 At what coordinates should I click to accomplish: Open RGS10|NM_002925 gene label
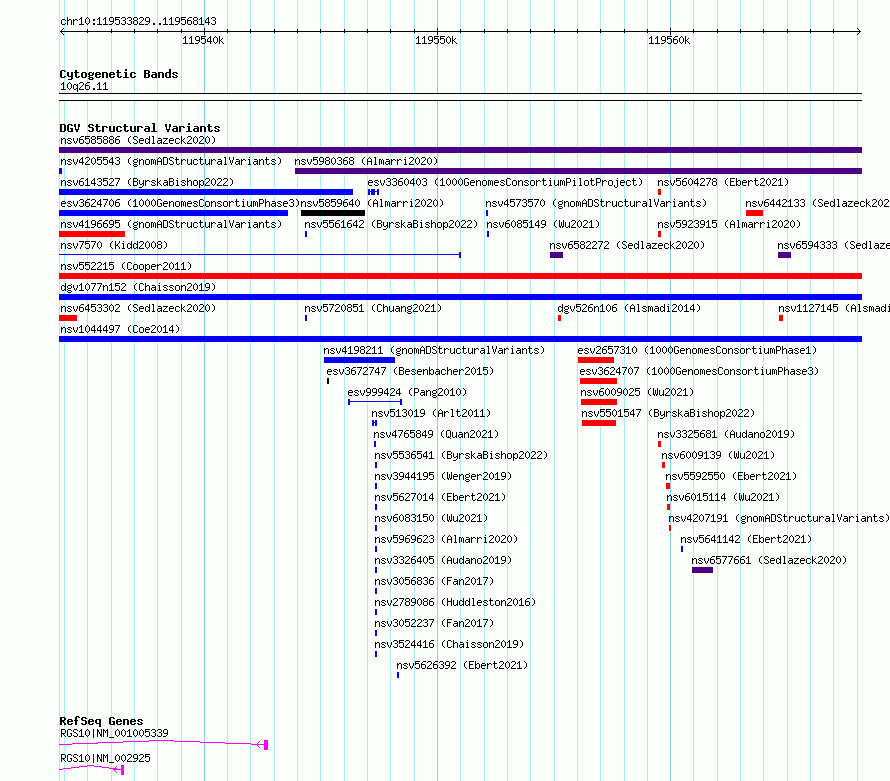(x=105, y=758)
